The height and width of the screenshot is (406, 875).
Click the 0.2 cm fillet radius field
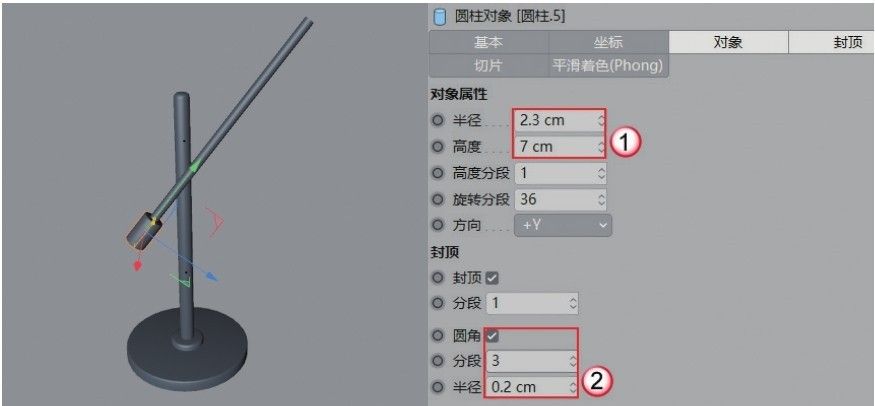click(532, 386)
